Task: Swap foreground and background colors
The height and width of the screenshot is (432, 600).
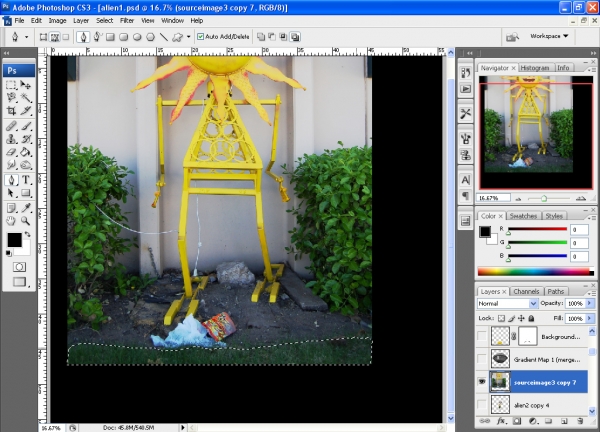Action: tap(28, 234)
